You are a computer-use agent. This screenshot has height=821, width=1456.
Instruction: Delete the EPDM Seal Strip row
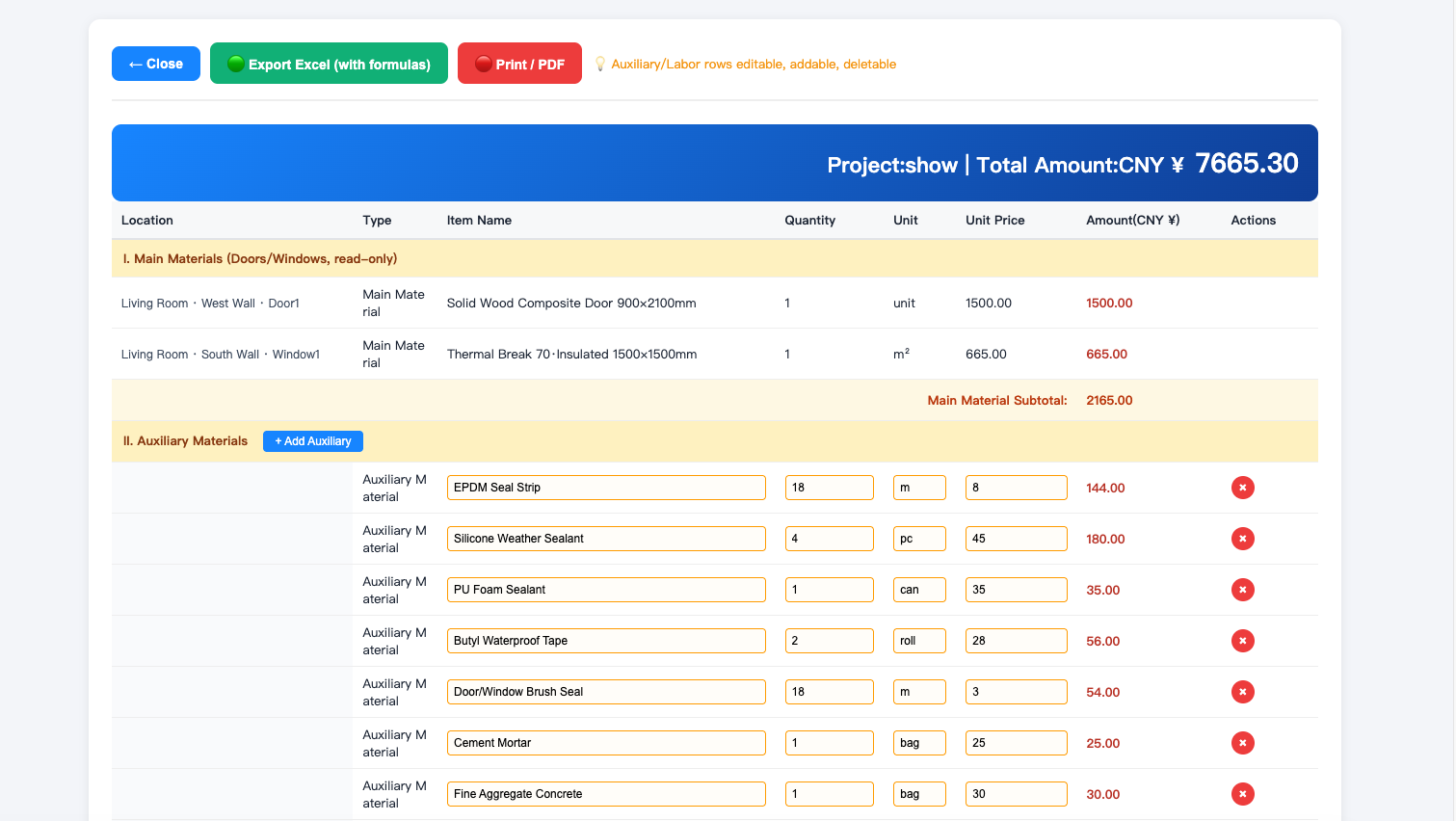point(1242,488)
